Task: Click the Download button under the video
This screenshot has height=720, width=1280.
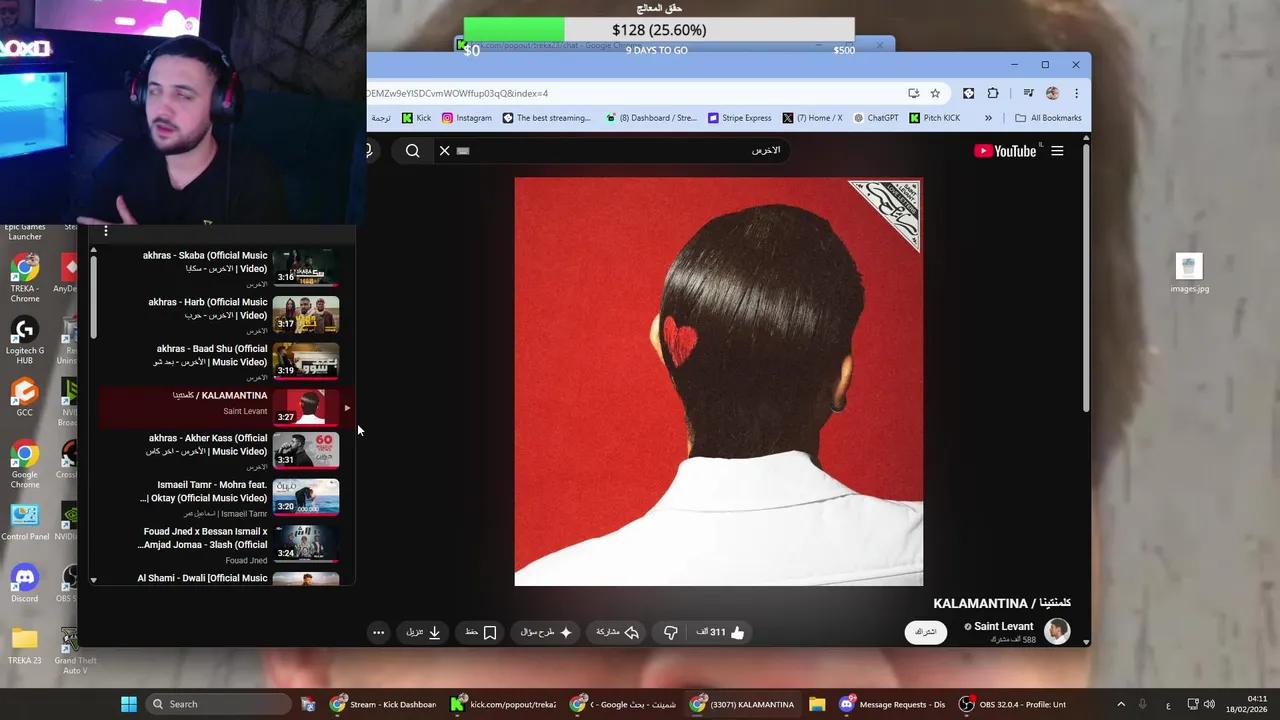Action: (423, 632)
